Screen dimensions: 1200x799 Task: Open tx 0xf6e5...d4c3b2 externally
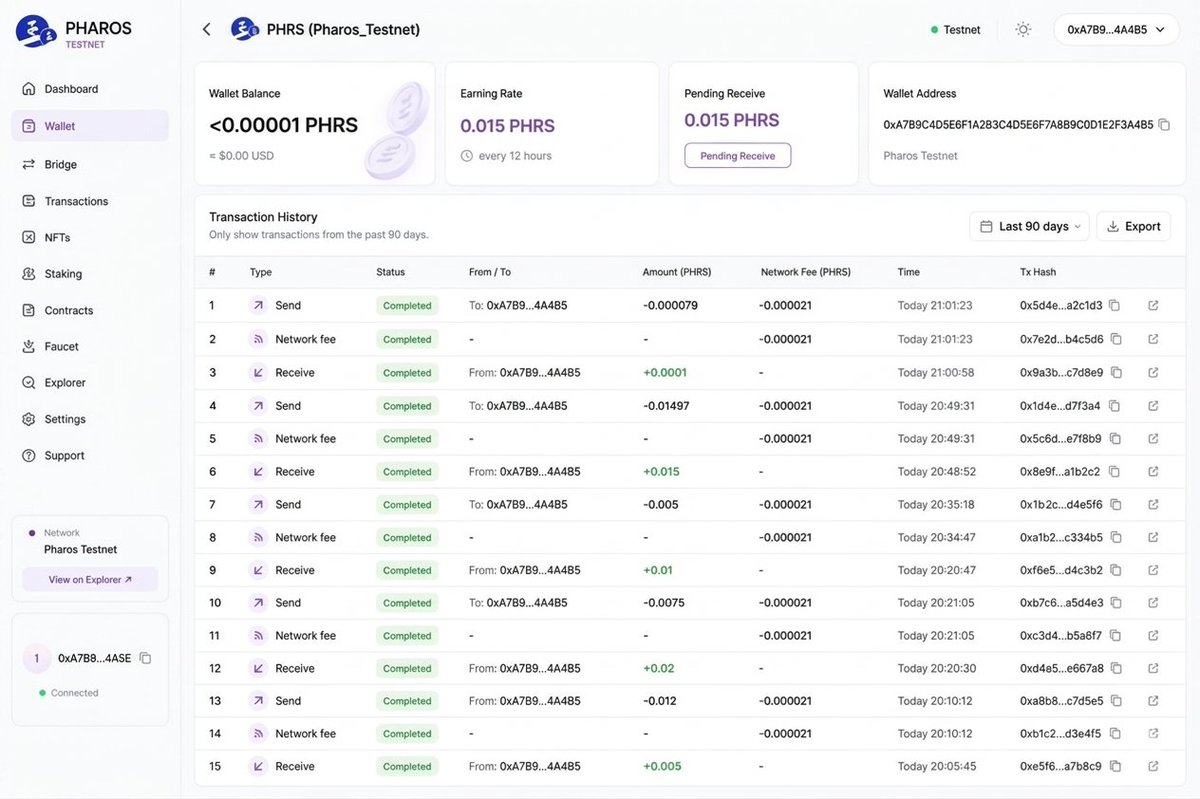pyautogui.click(x=1153, y=570)
